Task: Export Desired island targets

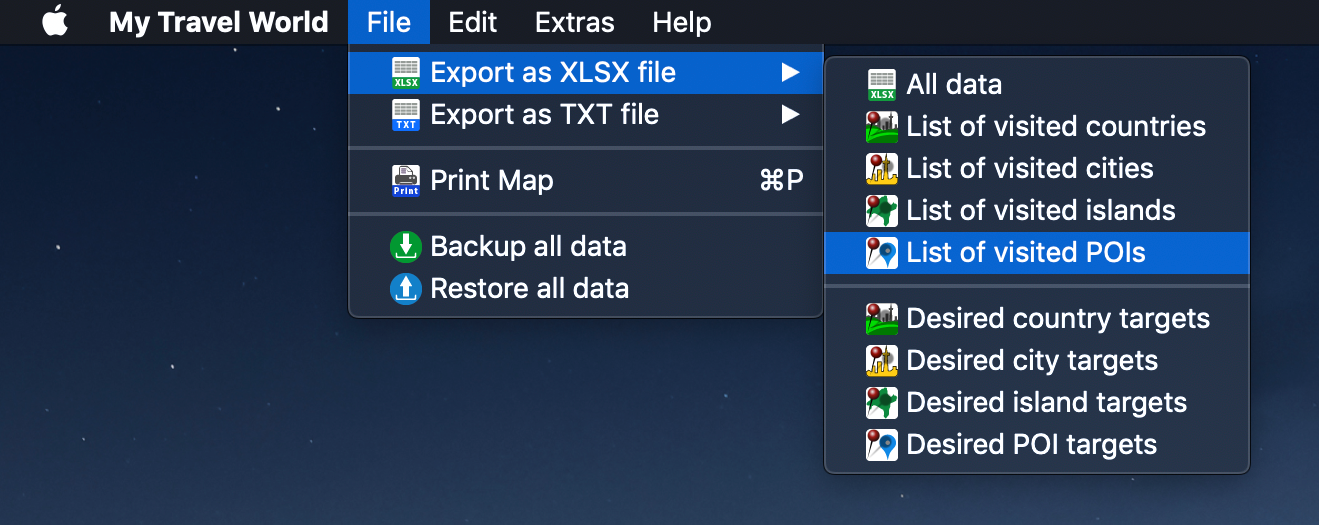Action: click(1037, 403)
